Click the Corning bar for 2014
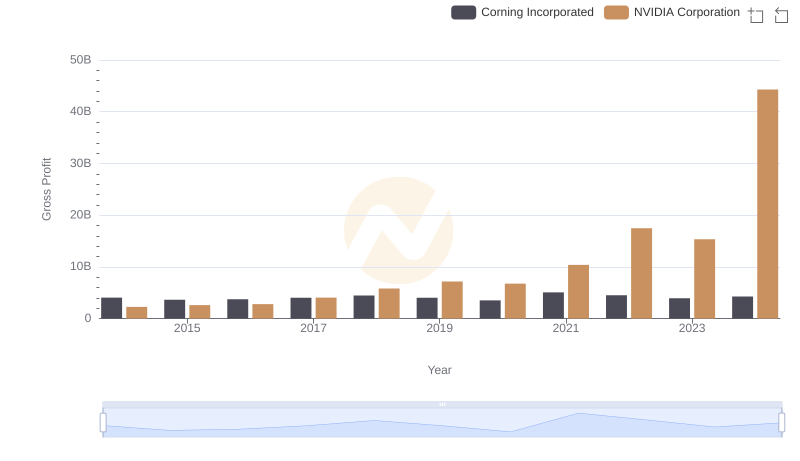 (112, 308)
